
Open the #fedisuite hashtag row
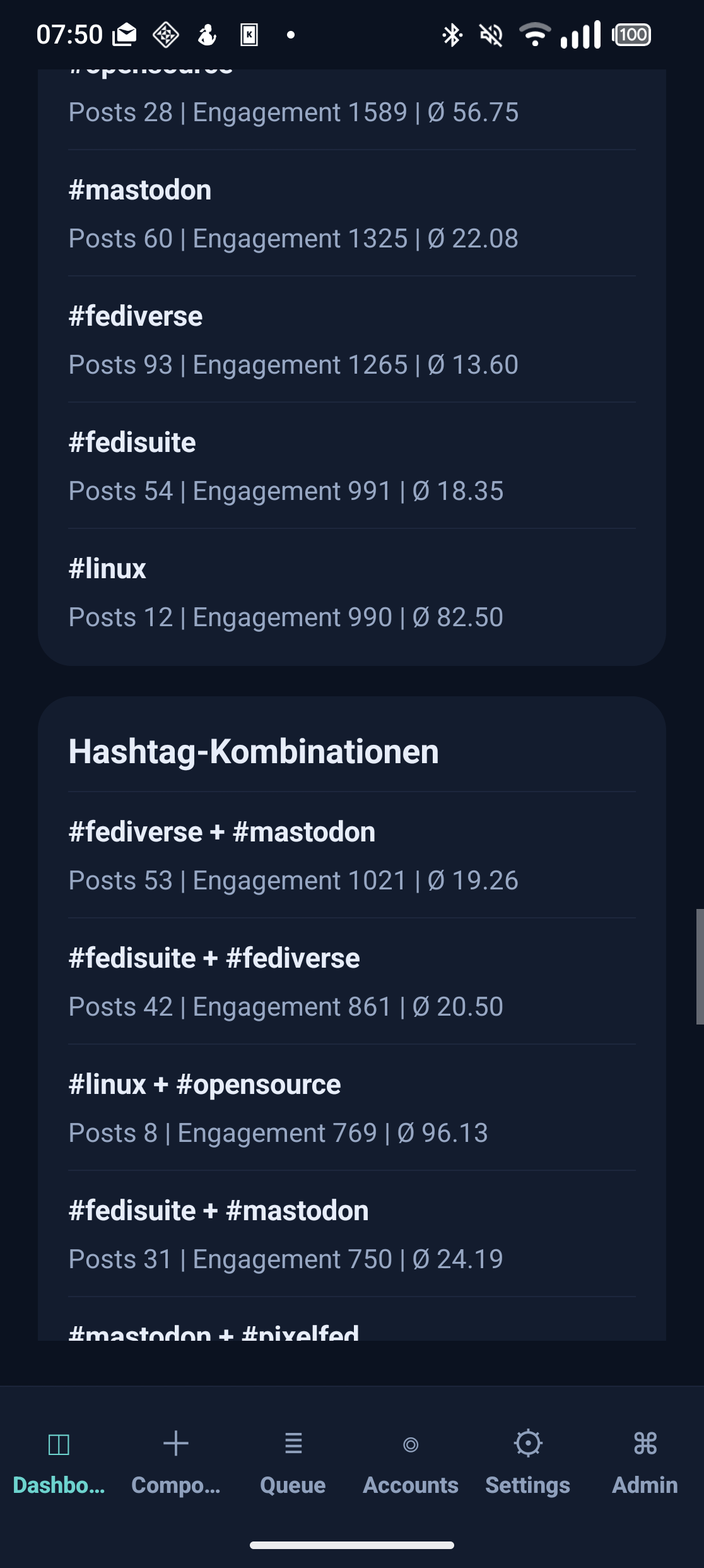click(352, 466)
